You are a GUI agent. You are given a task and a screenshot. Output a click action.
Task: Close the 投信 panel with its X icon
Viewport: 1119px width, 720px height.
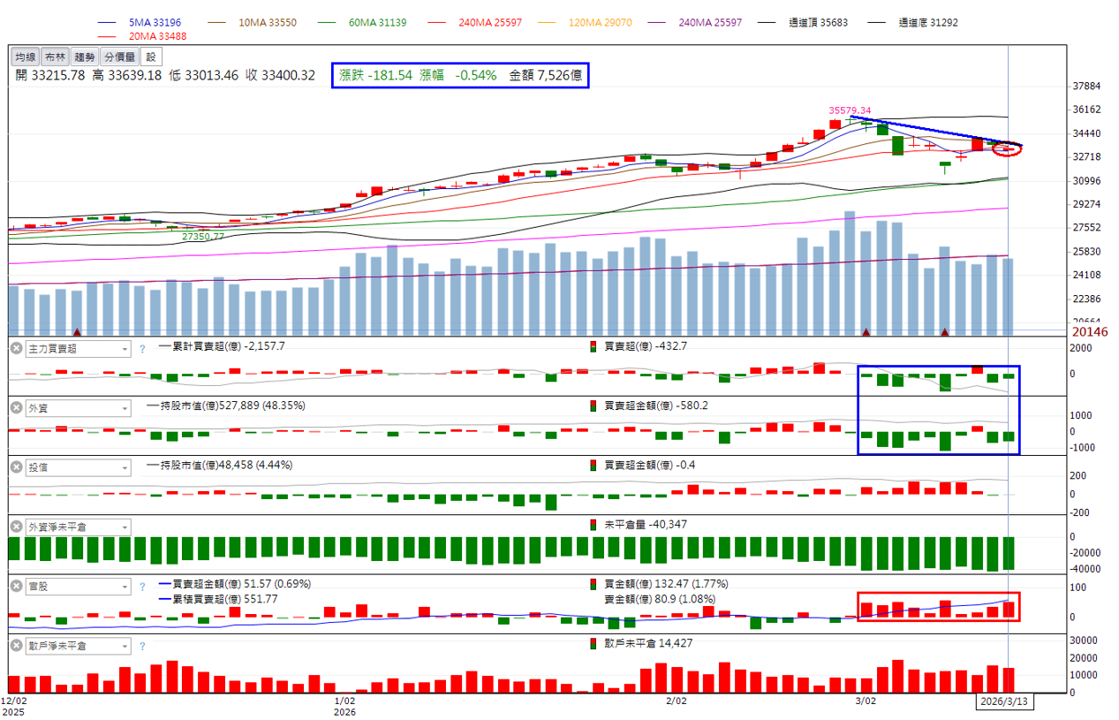16,467
